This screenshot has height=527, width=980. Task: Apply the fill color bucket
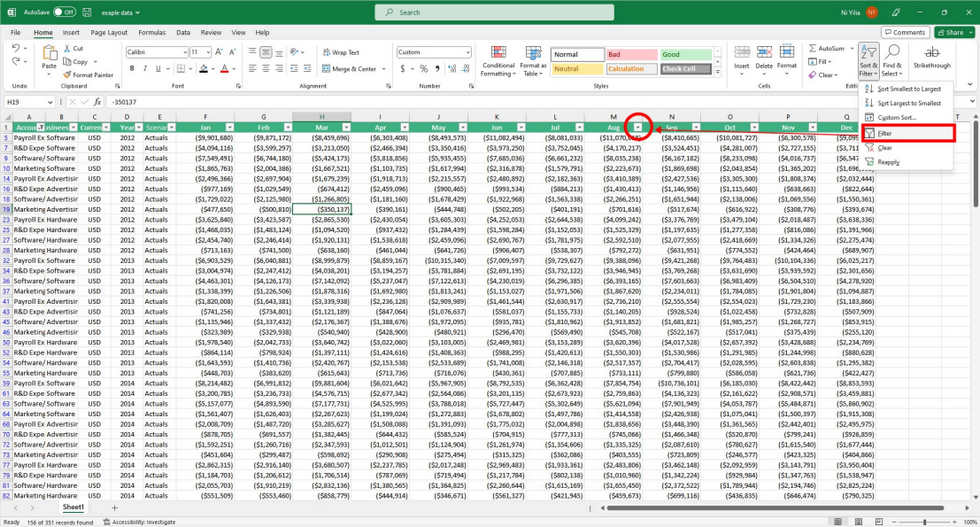coord(203,69)
